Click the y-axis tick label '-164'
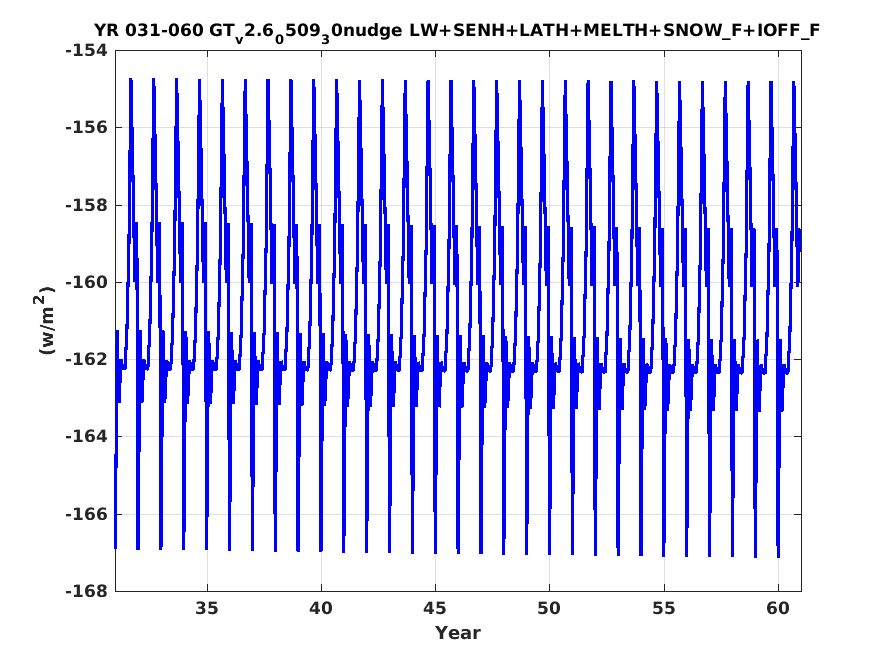The image size is (884, 663). coord(86,437)
